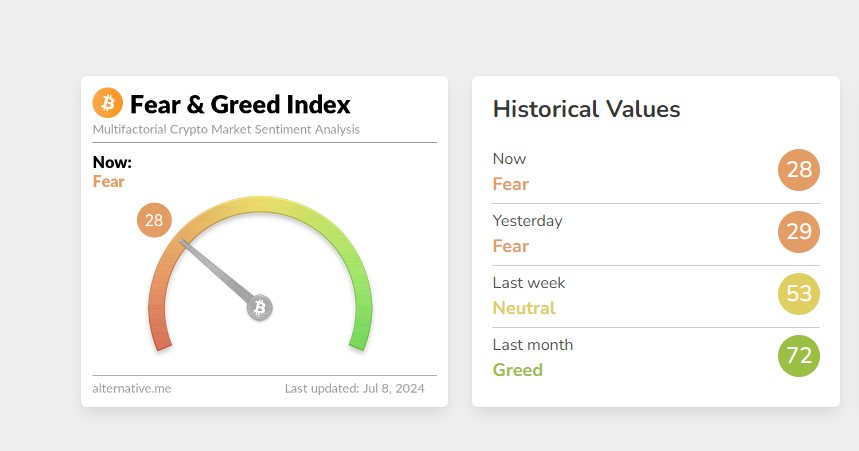The height and width of the screenshot is (451, 859).
Task: Click the Yesterday value 29 circle
Action: tap(798, 232)
